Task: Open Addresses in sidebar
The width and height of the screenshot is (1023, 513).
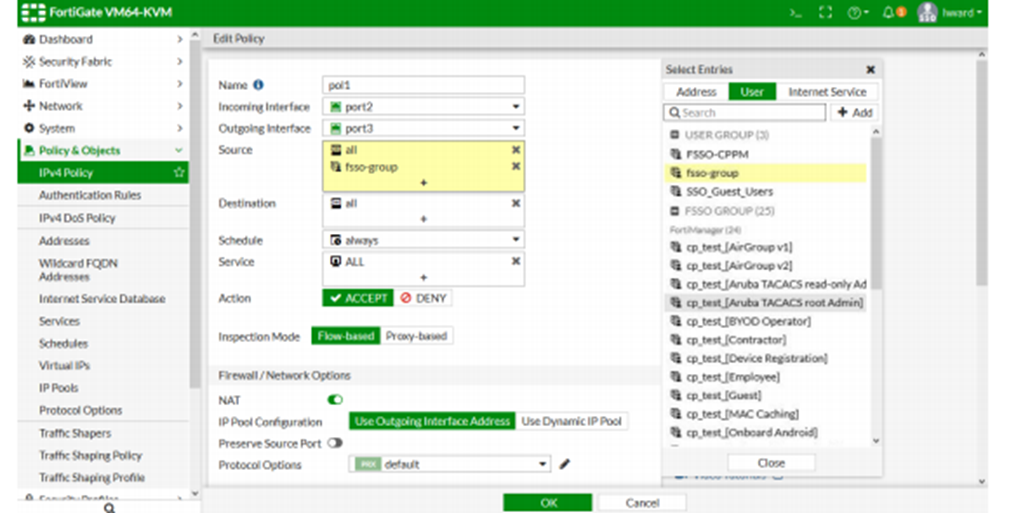Action: [x=64, y=241]
